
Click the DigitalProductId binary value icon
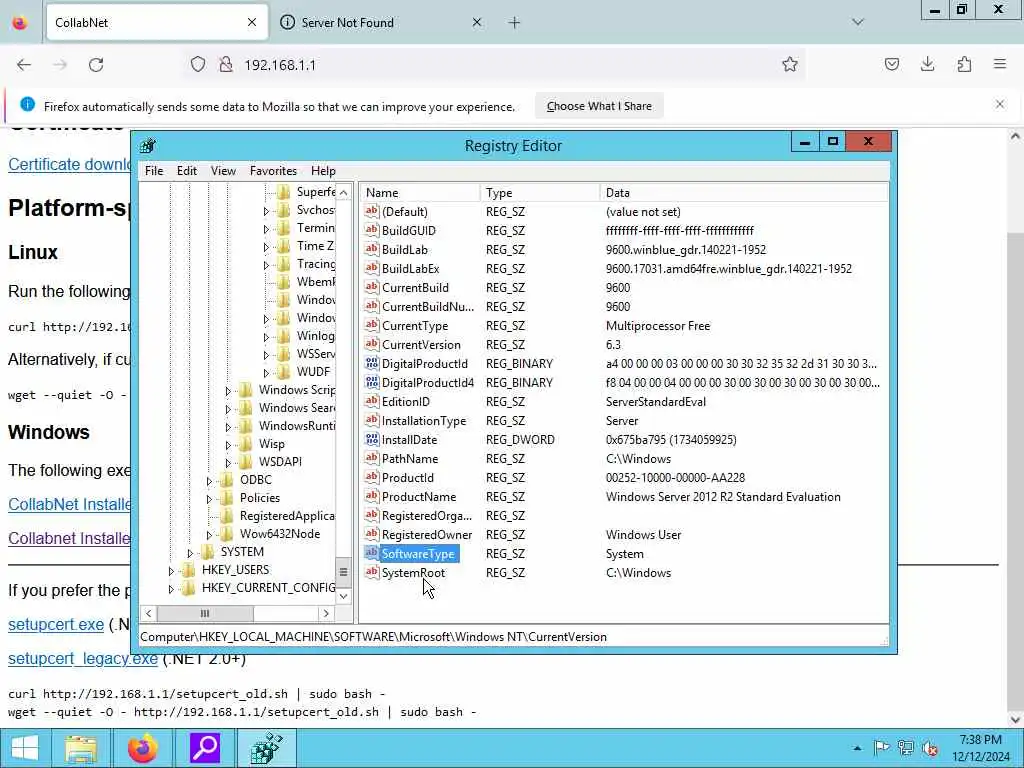point(372,363)
